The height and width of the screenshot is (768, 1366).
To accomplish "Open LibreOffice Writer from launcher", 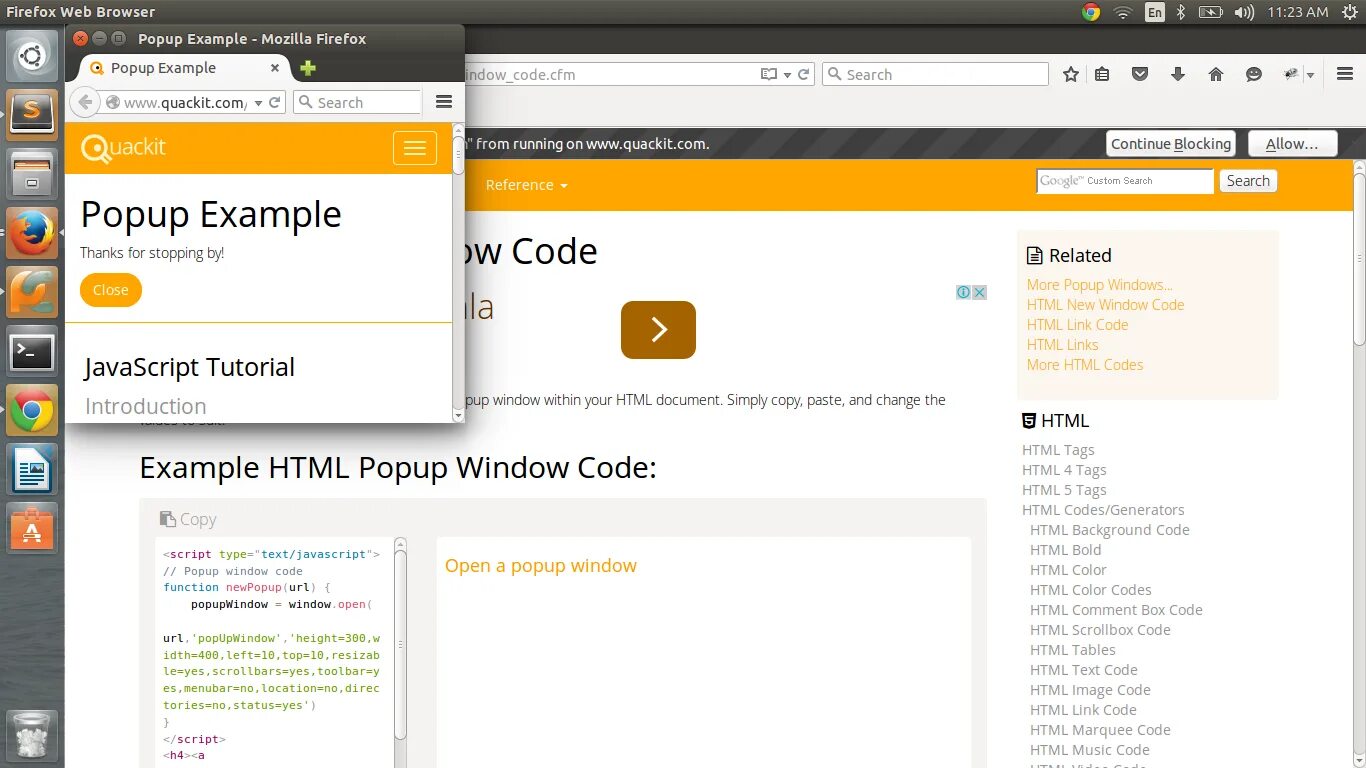I will [x=32, y=470].
